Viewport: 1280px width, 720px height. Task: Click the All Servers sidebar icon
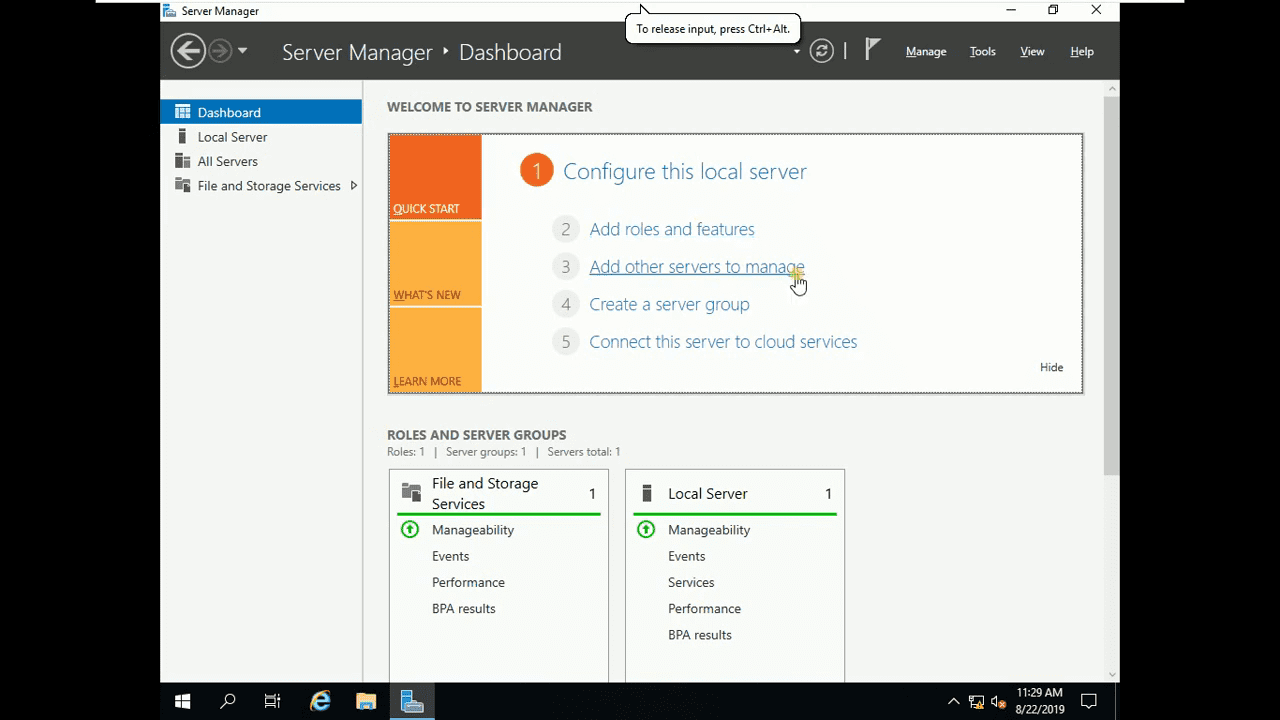click(x=182, y=161)
